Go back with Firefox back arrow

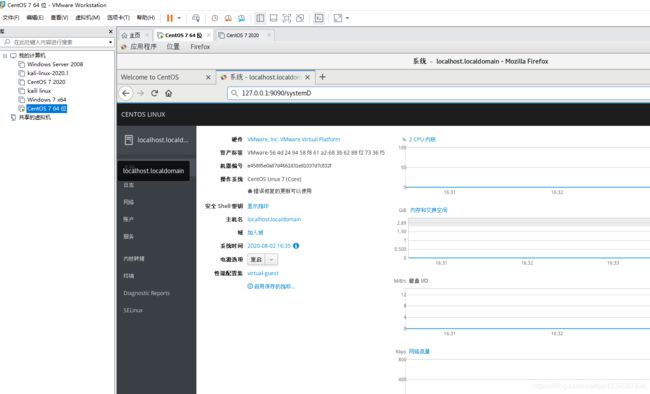[126, 93]
